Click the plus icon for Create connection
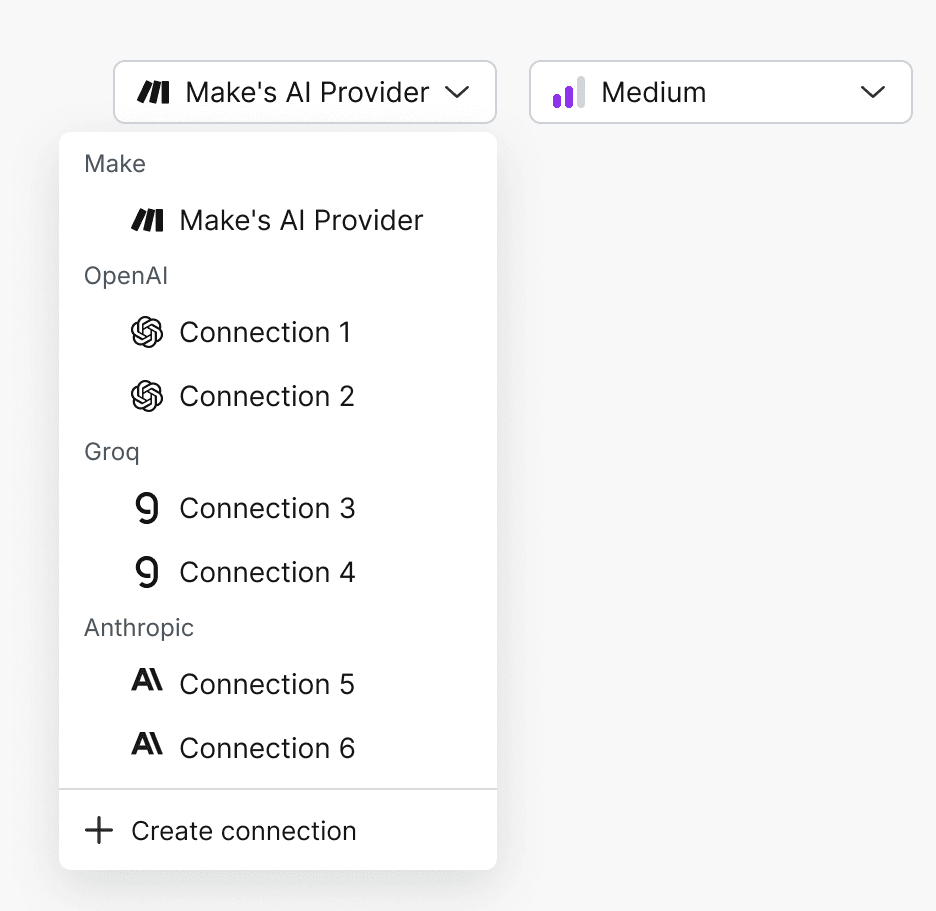The height and width of the screenshot is (911, 936). click(x=99, y=830)
